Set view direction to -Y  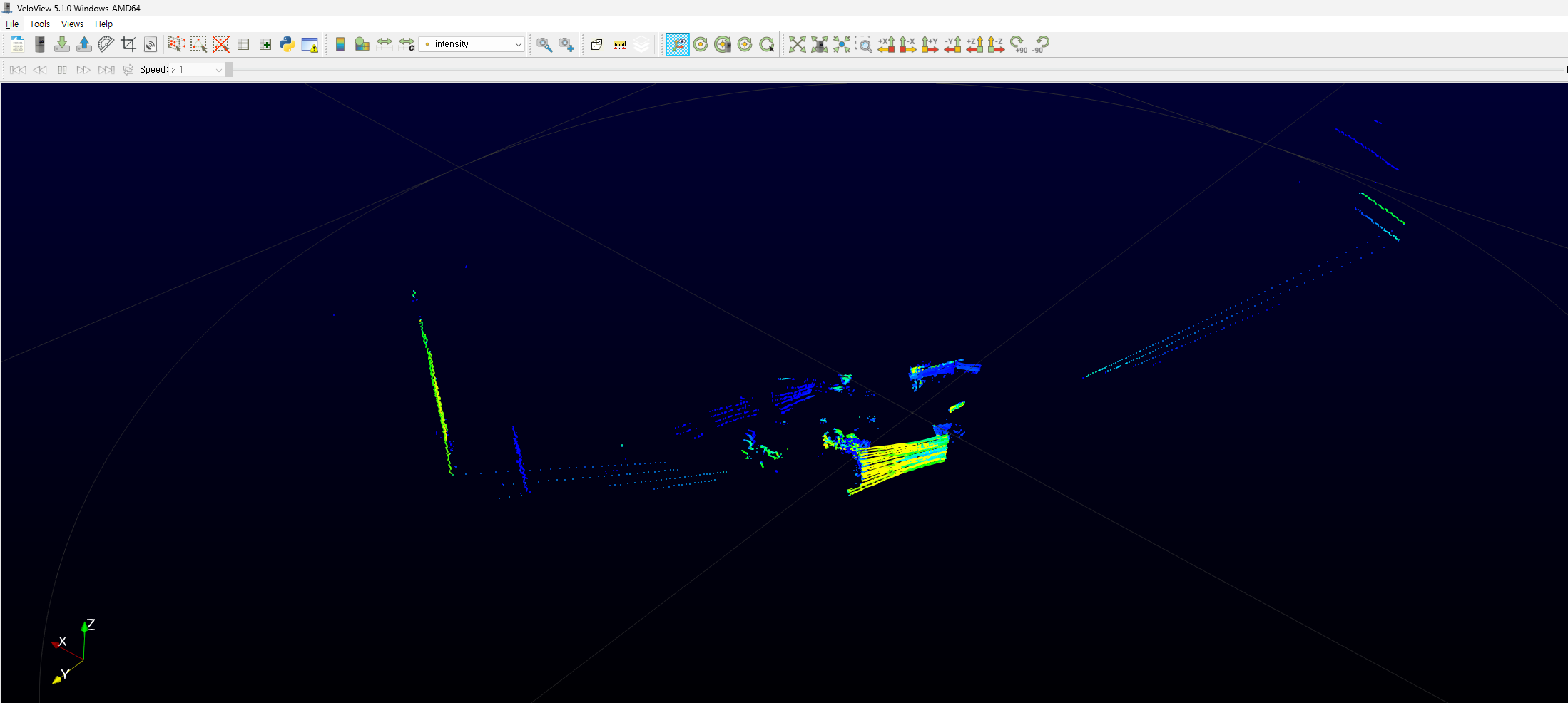(952, 44)
